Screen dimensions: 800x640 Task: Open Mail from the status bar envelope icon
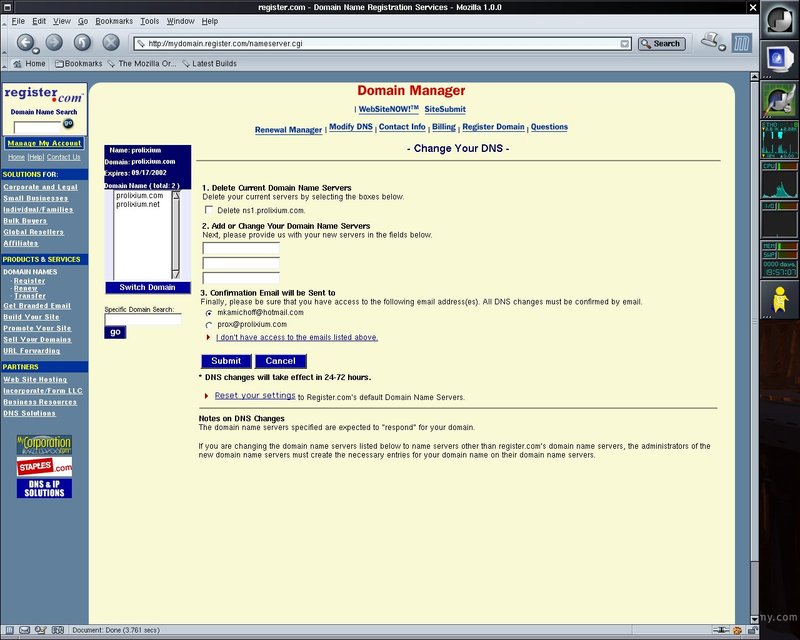point(24,630)
